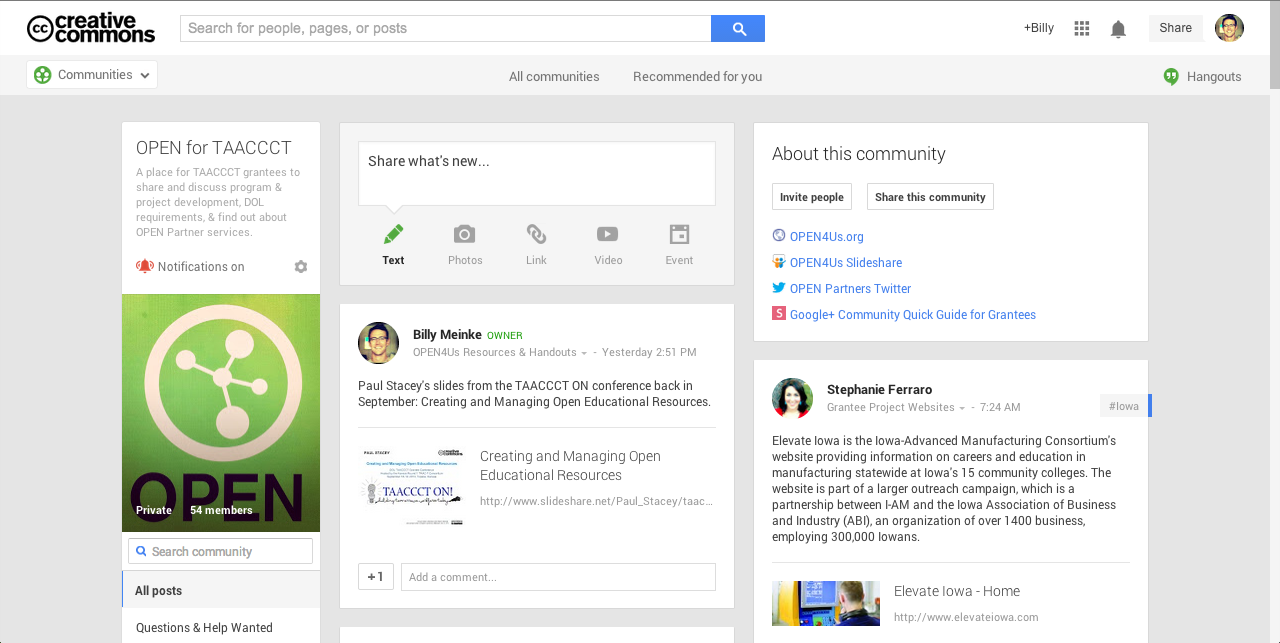Click the Invite people button
Screen dimensions: 1280x643
click(x=812, y=197)
